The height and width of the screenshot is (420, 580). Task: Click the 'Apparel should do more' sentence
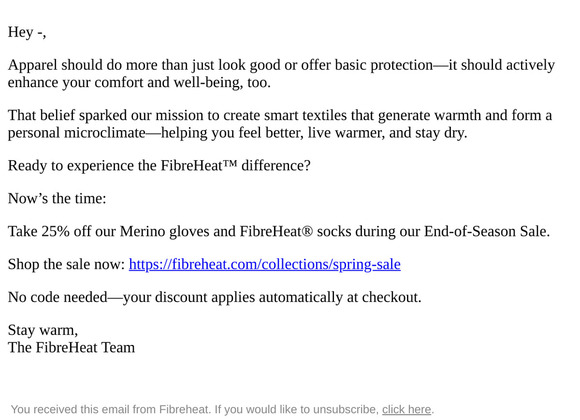pyautogui.click(x=281, y=65)
